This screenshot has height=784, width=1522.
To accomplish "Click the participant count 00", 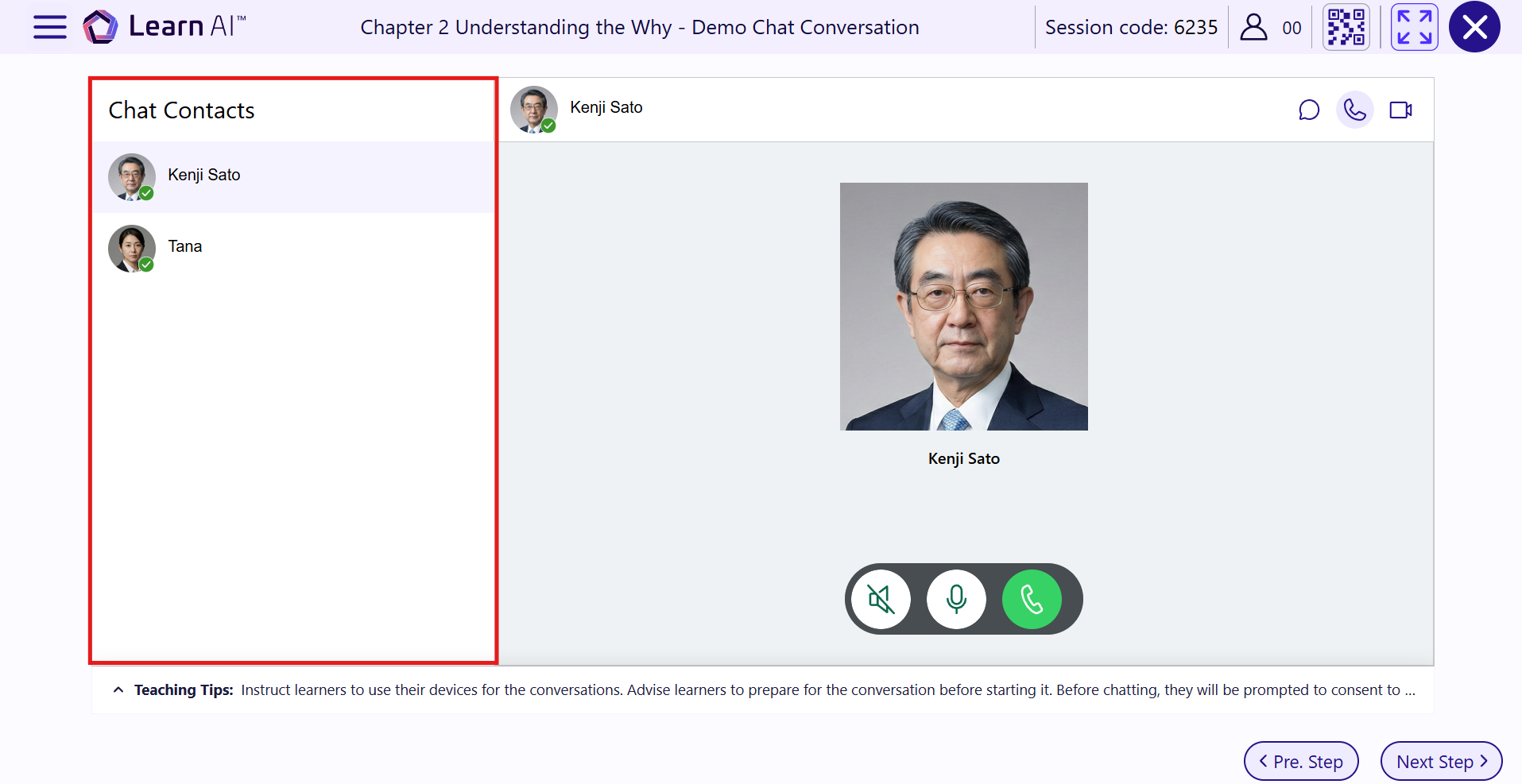I will point(1292,28).
